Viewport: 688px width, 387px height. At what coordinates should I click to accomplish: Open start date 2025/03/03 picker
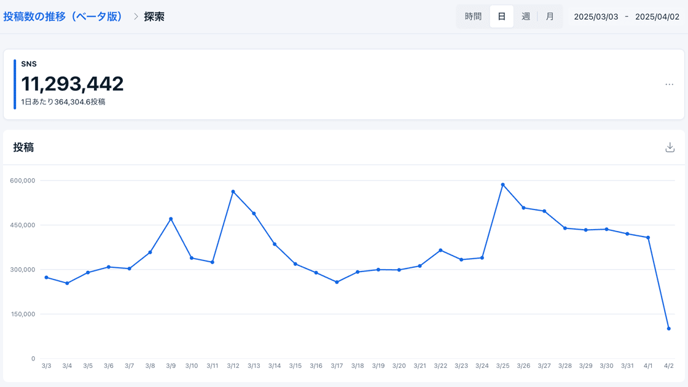[x=596, y=17]
